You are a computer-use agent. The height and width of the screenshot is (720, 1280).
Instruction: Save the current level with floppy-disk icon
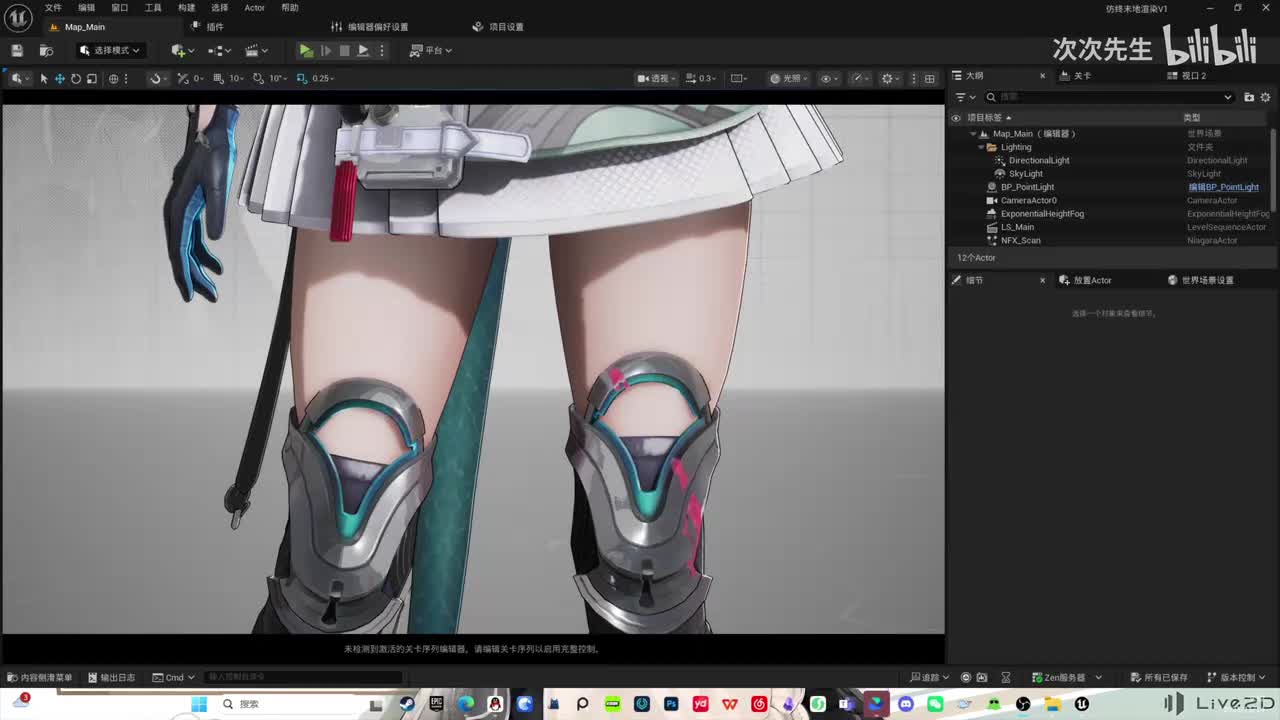[x=17, y=50]
